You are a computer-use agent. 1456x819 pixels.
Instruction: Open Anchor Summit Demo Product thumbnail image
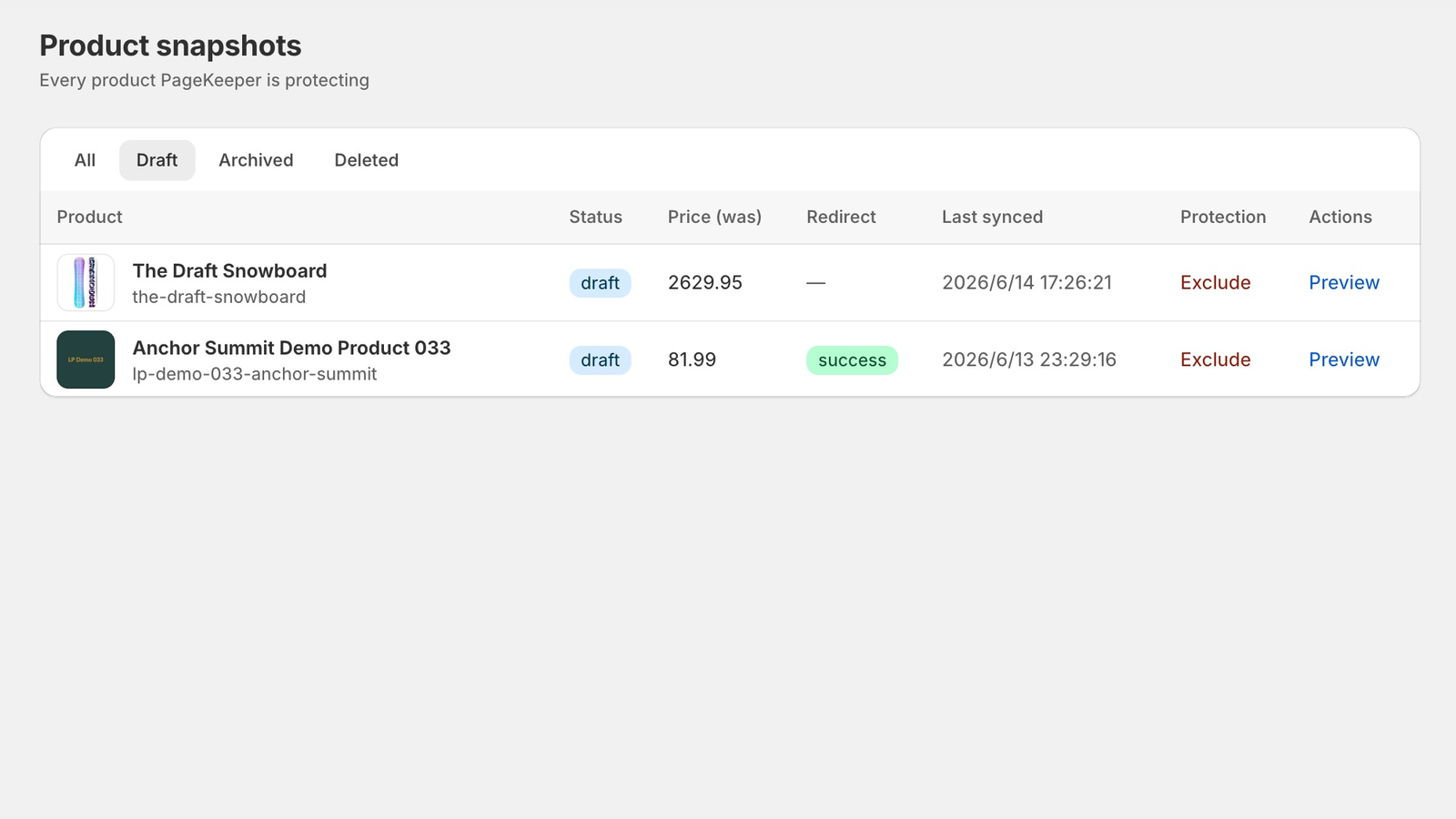[86, 359]
